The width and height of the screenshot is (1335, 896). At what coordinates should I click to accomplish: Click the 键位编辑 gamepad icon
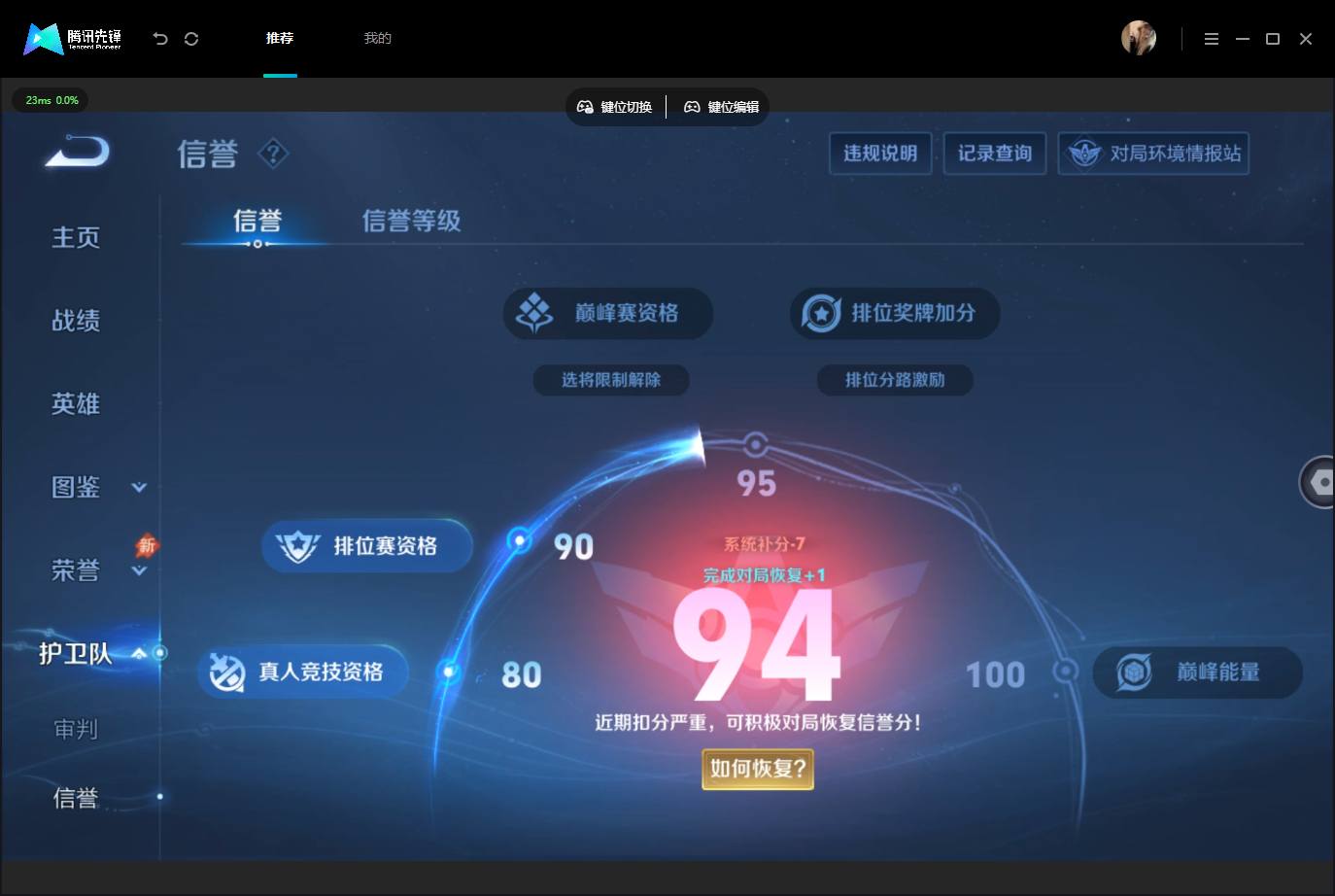692,107
